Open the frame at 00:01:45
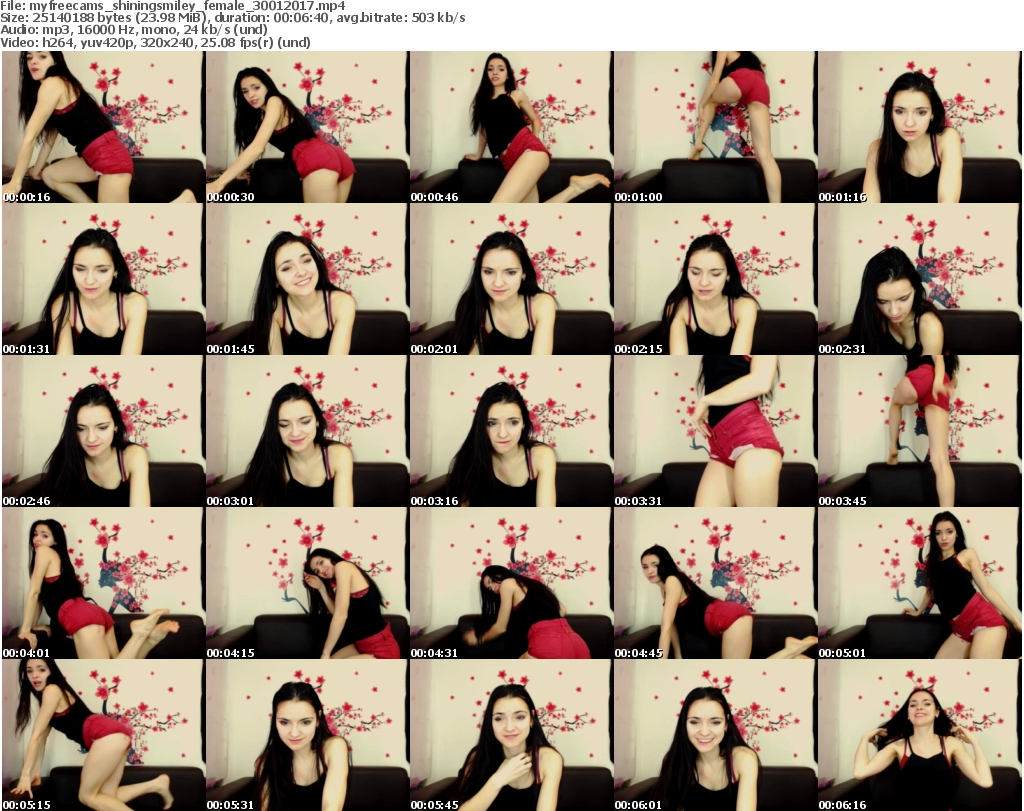 pyautogui.click(x=307, y=279)
